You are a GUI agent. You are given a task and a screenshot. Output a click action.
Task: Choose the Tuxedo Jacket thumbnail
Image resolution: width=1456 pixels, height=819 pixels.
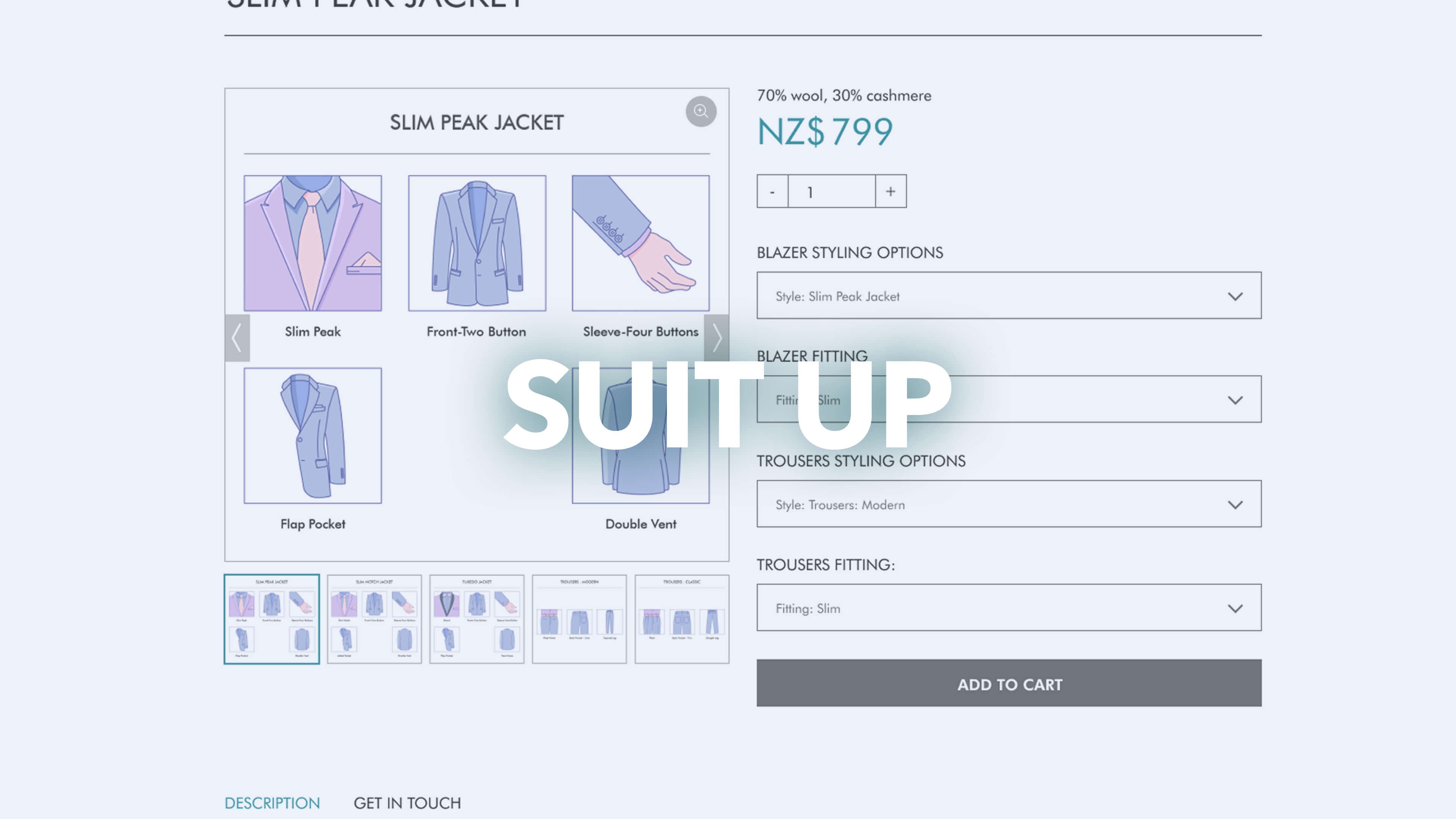477,620
